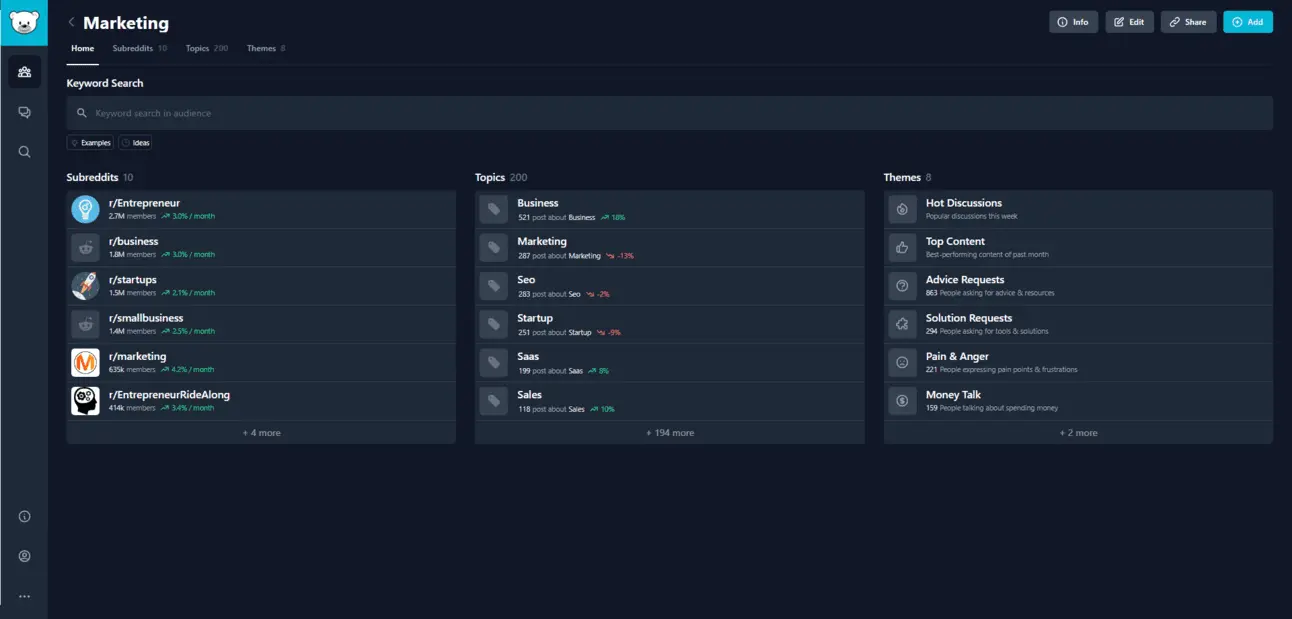
Task: Click the r/EntrepreneurRideAlong avatar
Action: (85, 401)
